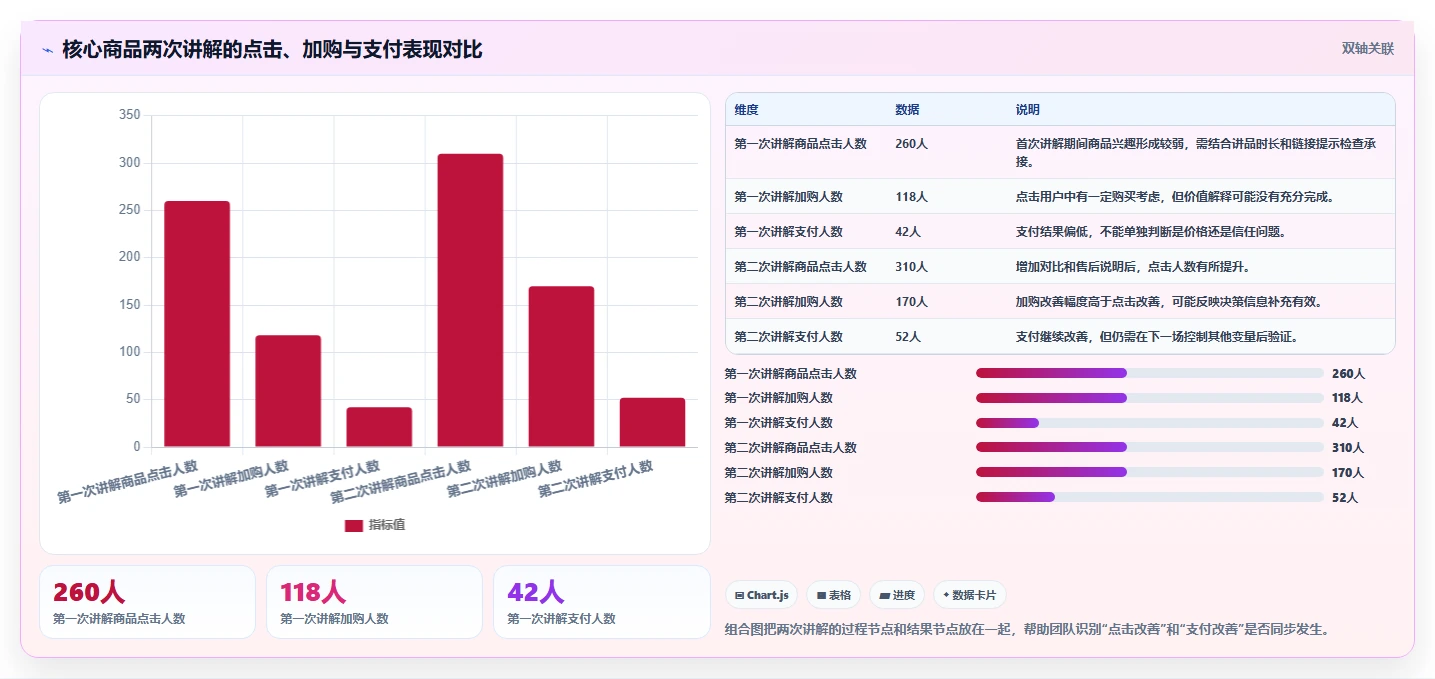Click the 第二次讲解支付人数 bar in the chart
Screen dimensions: 1435x679
point(652,423)
